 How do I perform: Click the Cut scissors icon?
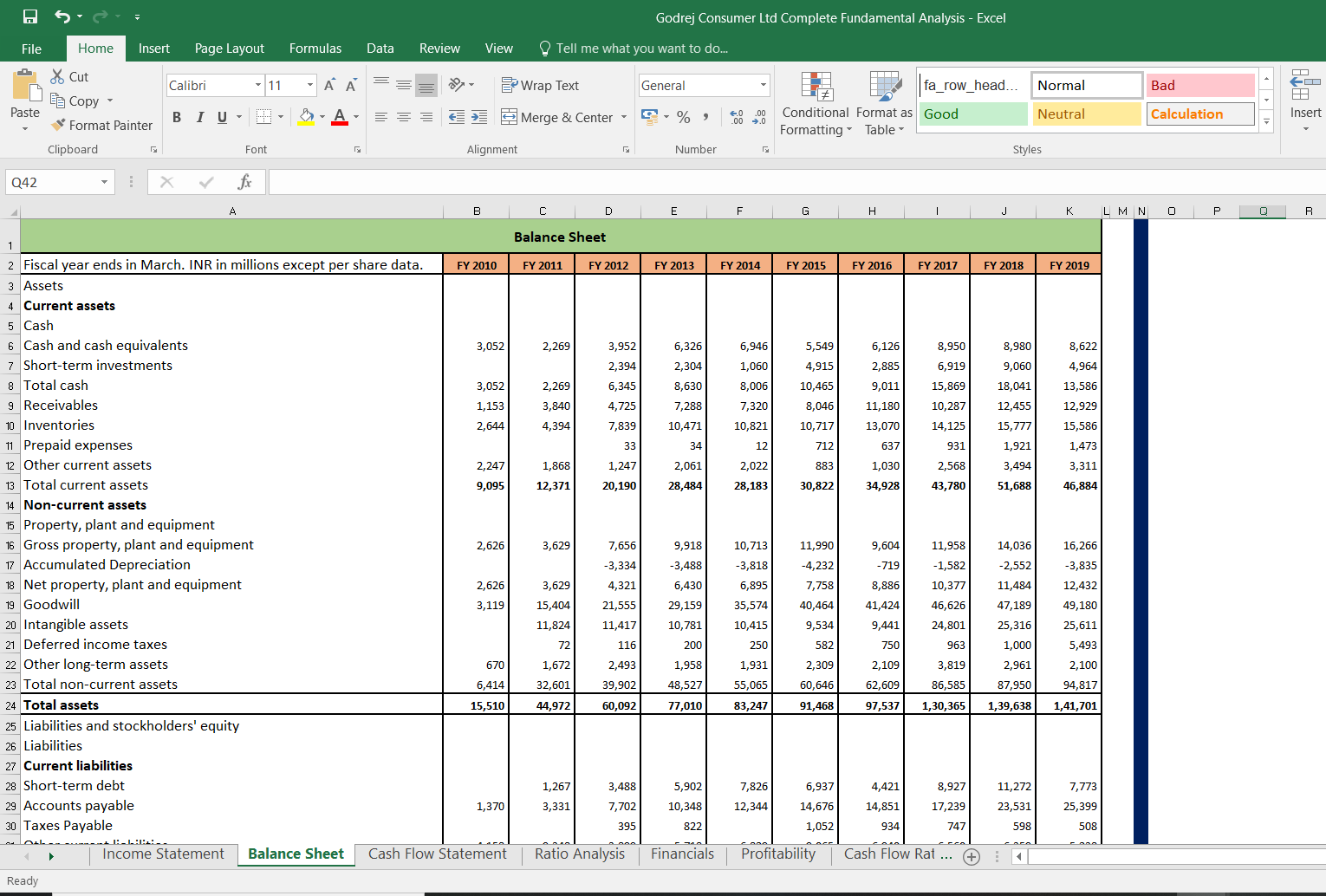pos(58,76)
